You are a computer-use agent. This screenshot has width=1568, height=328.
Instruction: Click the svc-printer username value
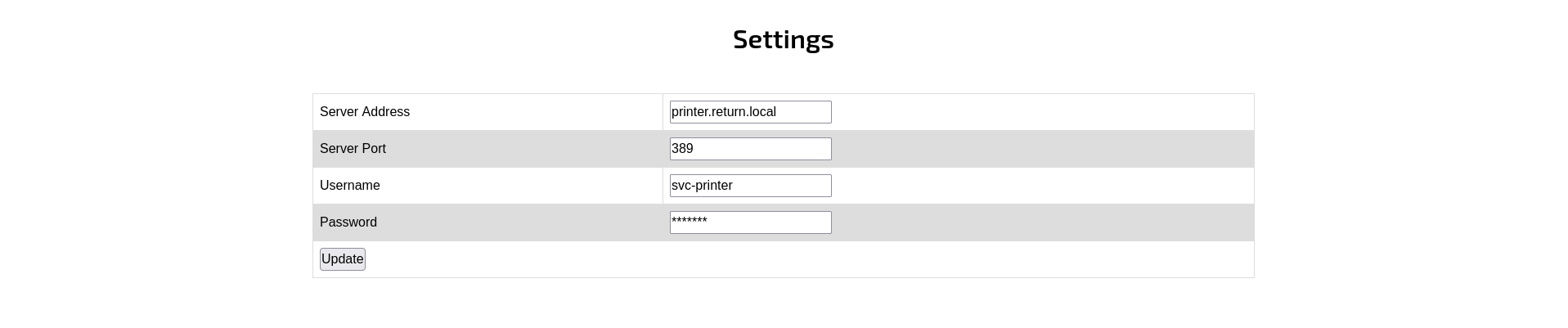pos(702,186)
